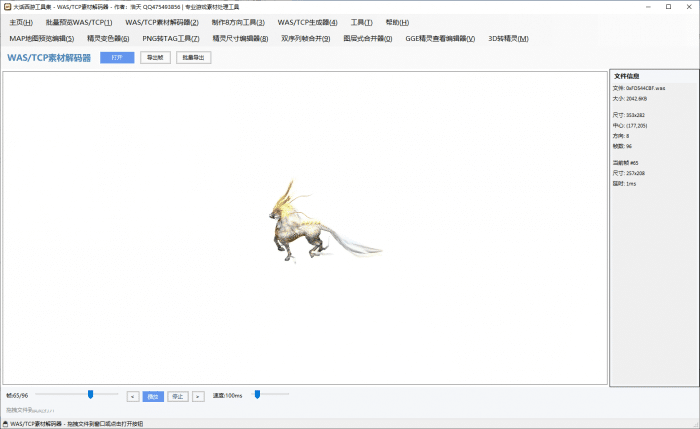Click the blue 打开 open button
This screenshot has width=700, height=429.
tap(117, 58)
